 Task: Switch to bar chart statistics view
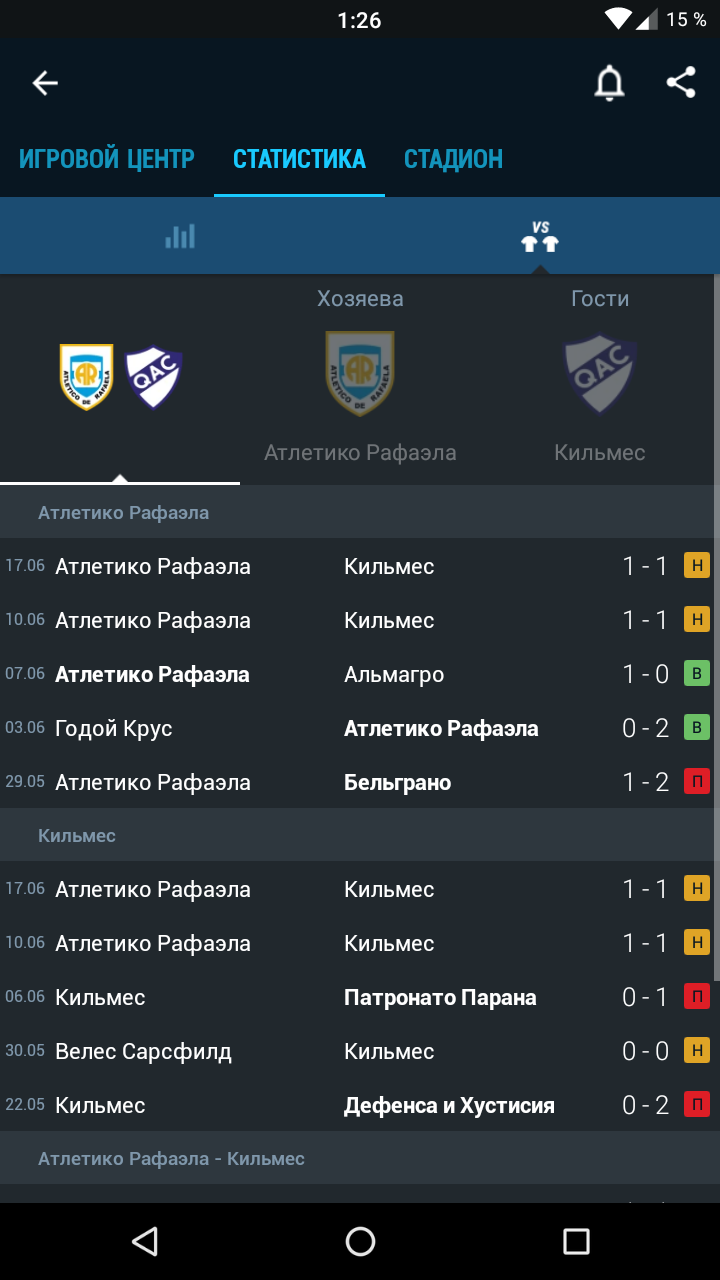pyautogui.click(x=180, y=237)
